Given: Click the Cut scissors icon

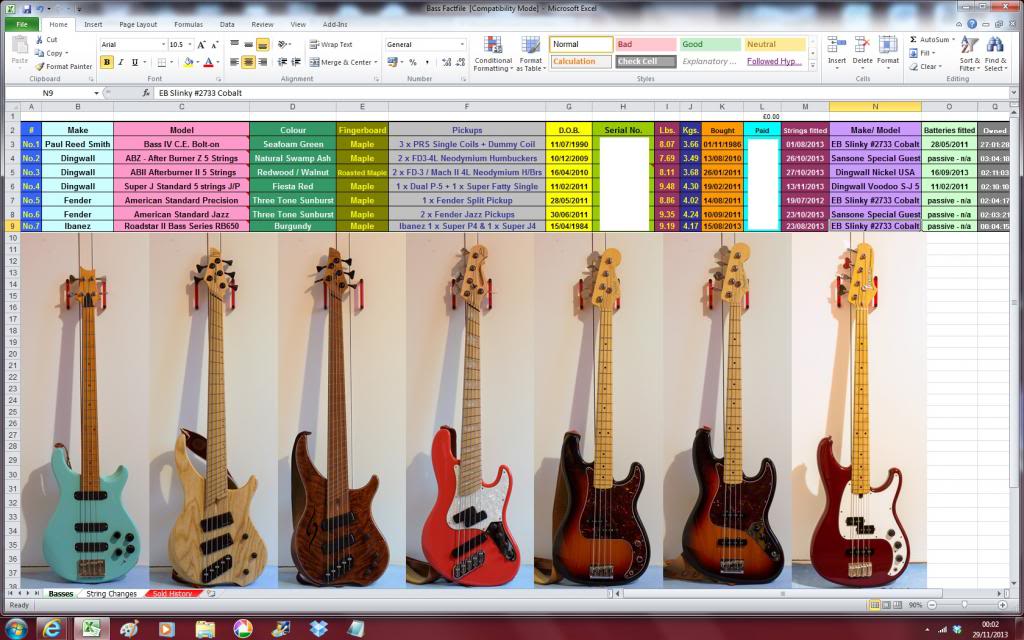Looking at the screenshot, I should [x=39, y=40].
